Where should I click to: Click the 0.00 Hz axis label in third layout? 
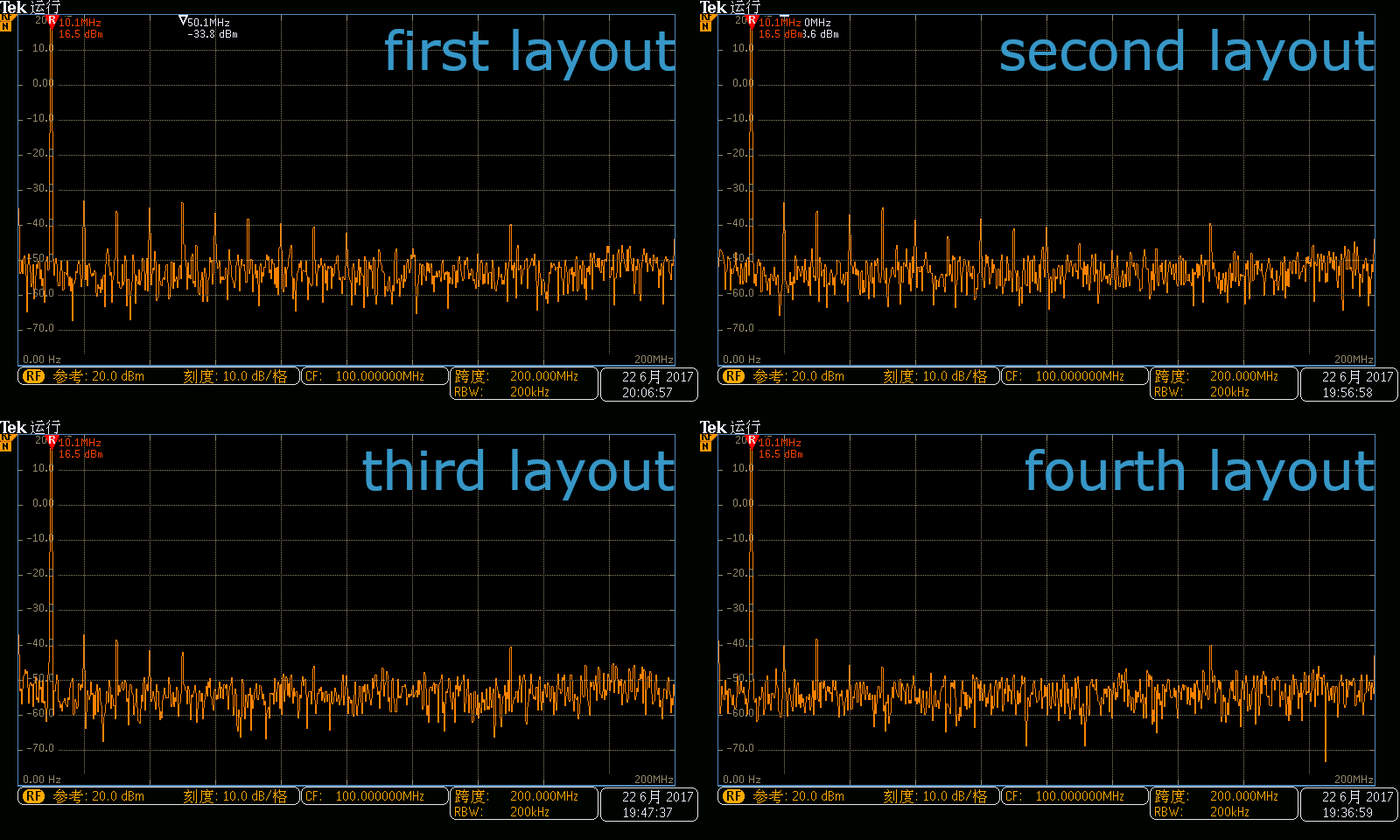42,780
